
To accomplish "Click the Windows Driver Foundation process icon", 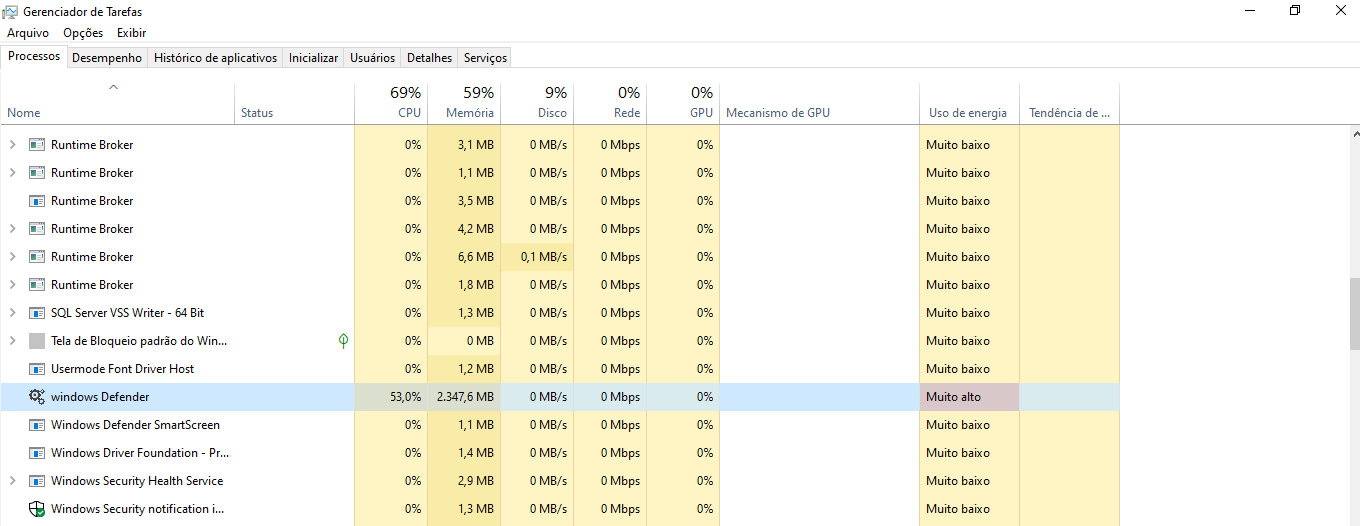I will 37,453.
